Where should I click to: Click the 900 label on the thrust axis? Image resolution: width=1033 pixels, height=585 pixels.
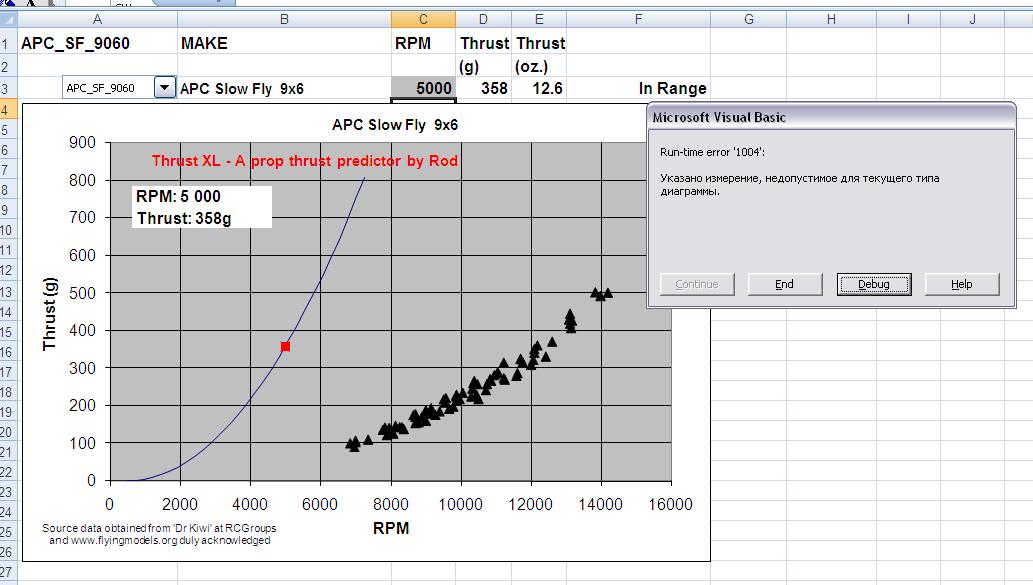click(x=82, y=142)
